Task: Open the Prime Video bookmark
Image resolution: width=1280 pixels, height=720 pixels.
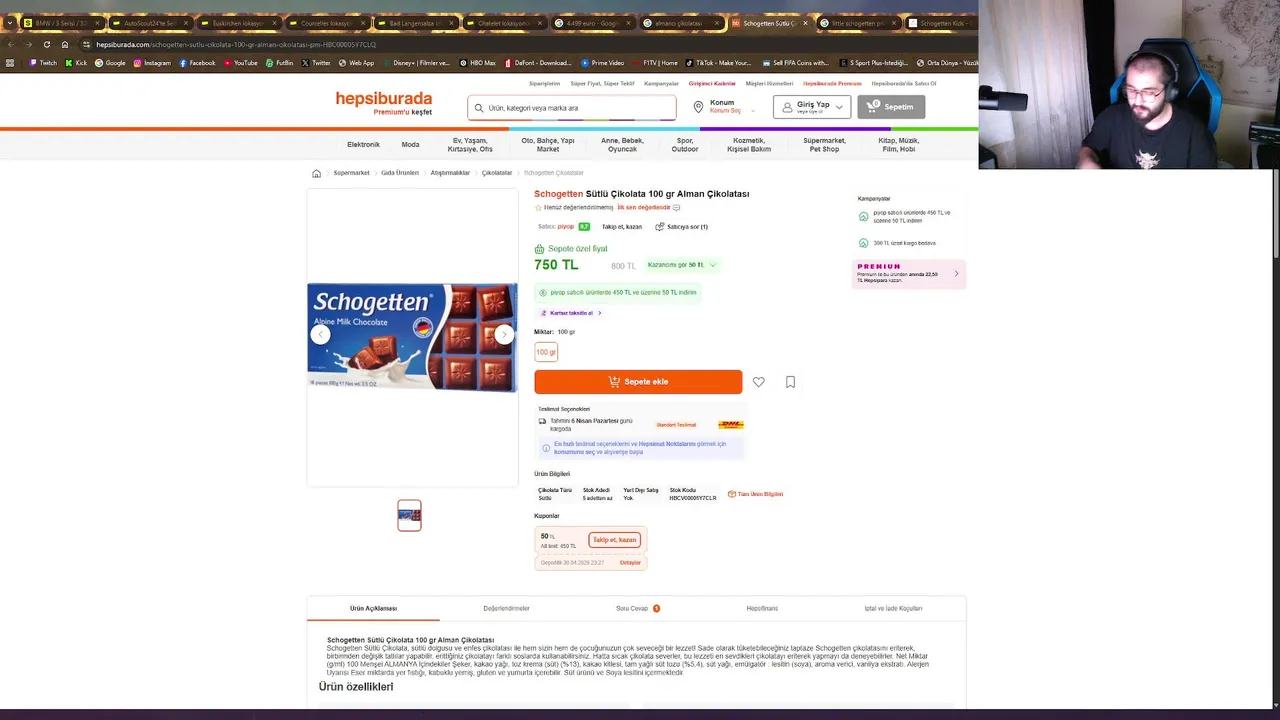Action: click(x=603, y=63)
